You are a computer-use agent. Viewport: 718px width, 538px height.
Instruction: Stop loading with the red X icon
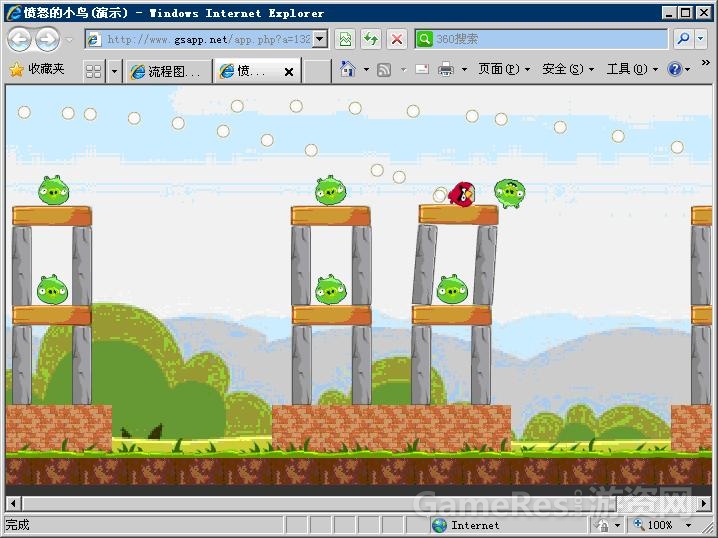pyautogui.click(x=397, y=39)
